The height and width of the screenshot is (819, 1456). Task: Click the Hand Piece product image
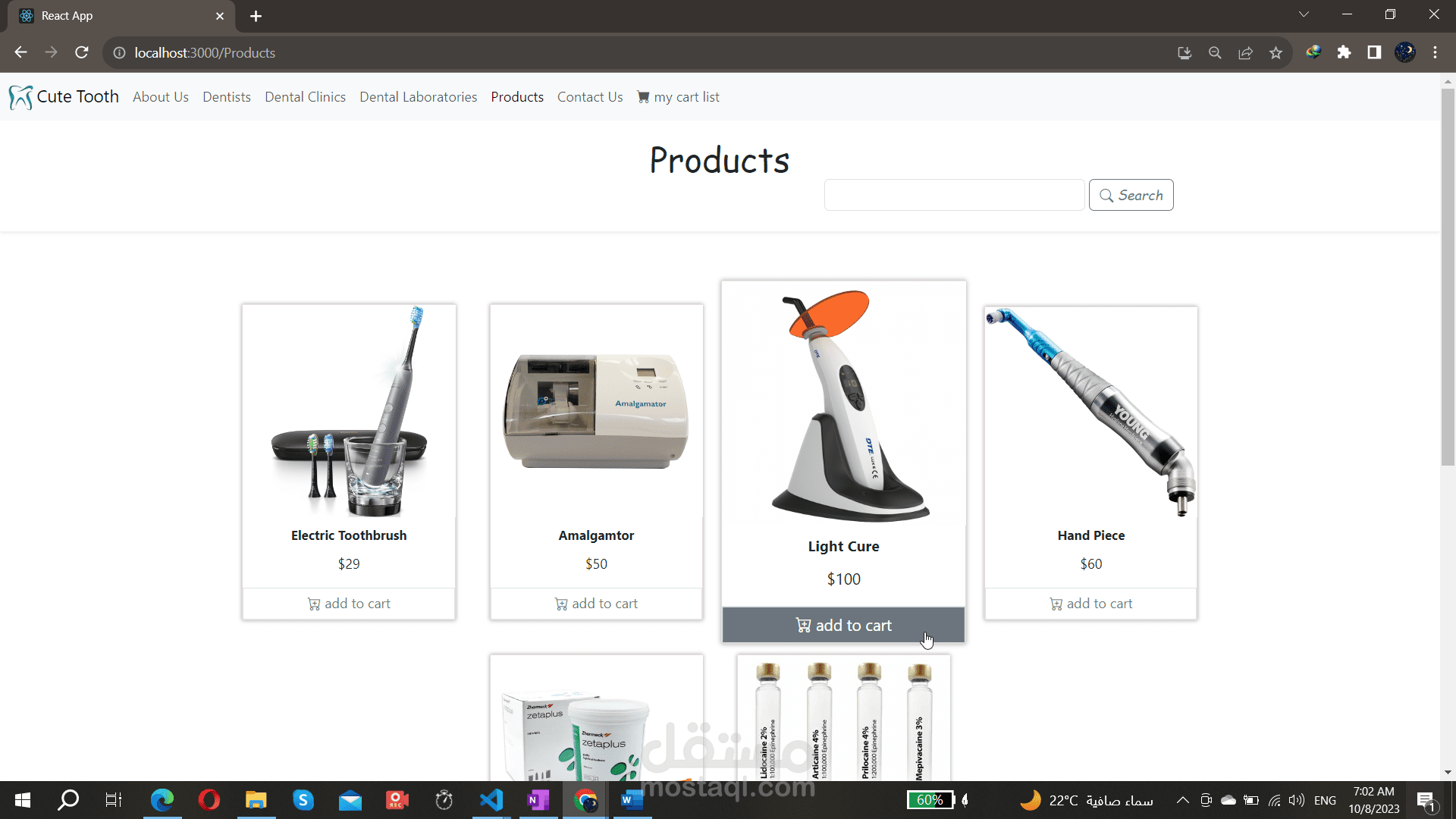[x=1090, y=413]
